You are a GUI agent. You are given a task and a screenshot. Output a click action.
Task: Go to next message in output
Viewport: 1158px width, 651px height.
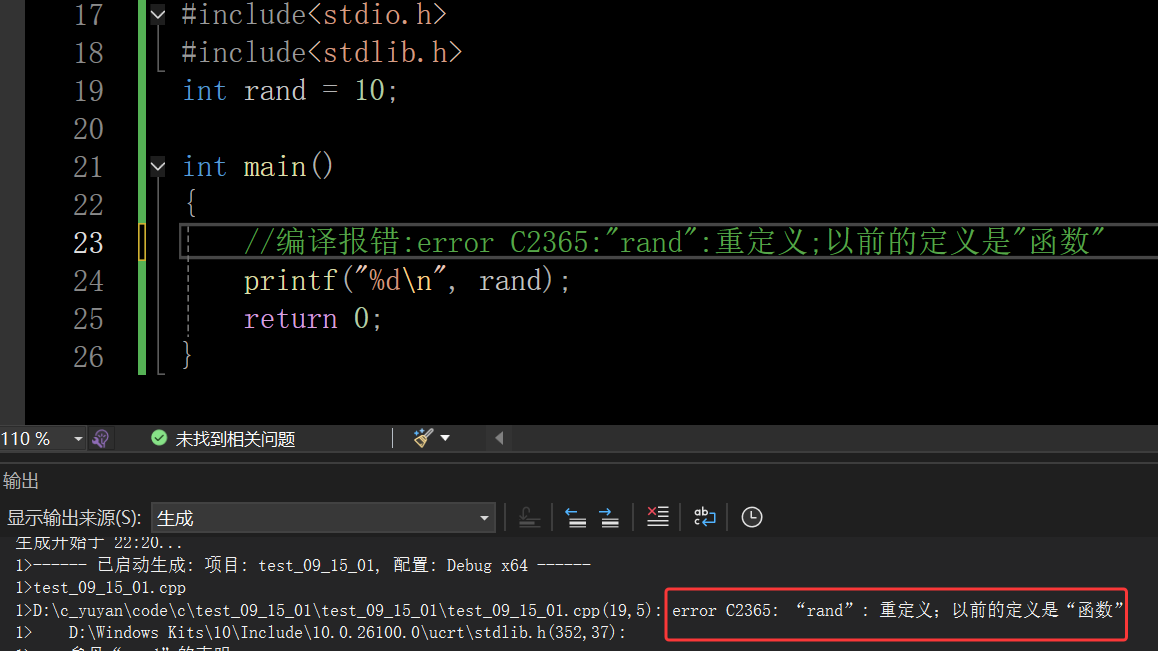pyautogui.click(x=609, y=517)
